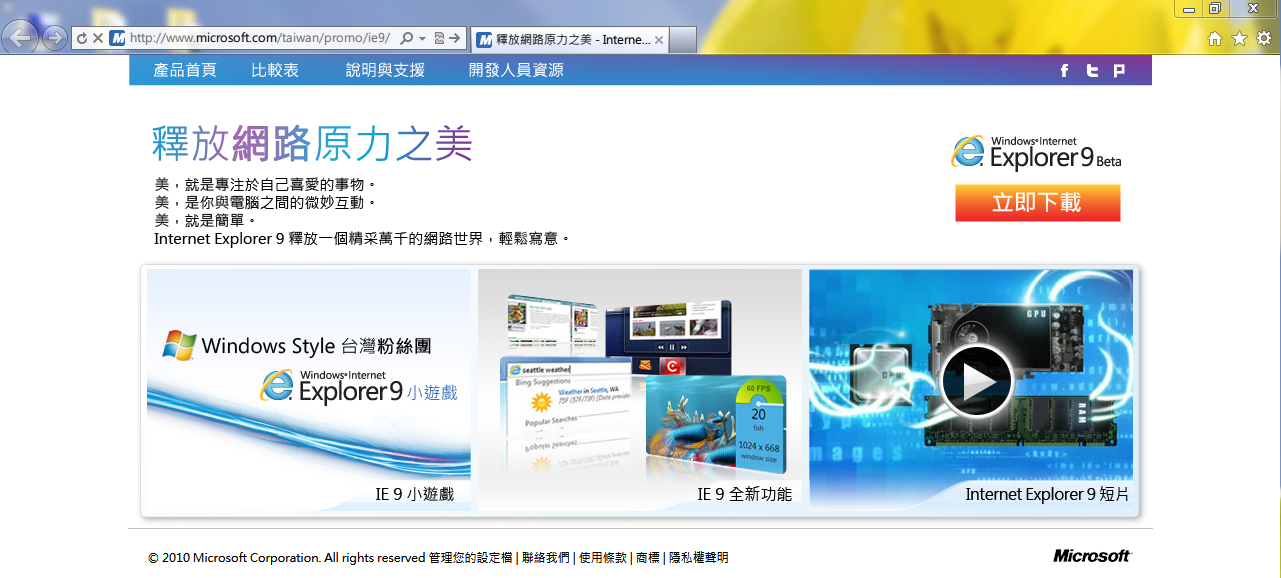Open the Tools gear menu
This screenshot has width=1281, height=578.
(x=1263, y=38)
